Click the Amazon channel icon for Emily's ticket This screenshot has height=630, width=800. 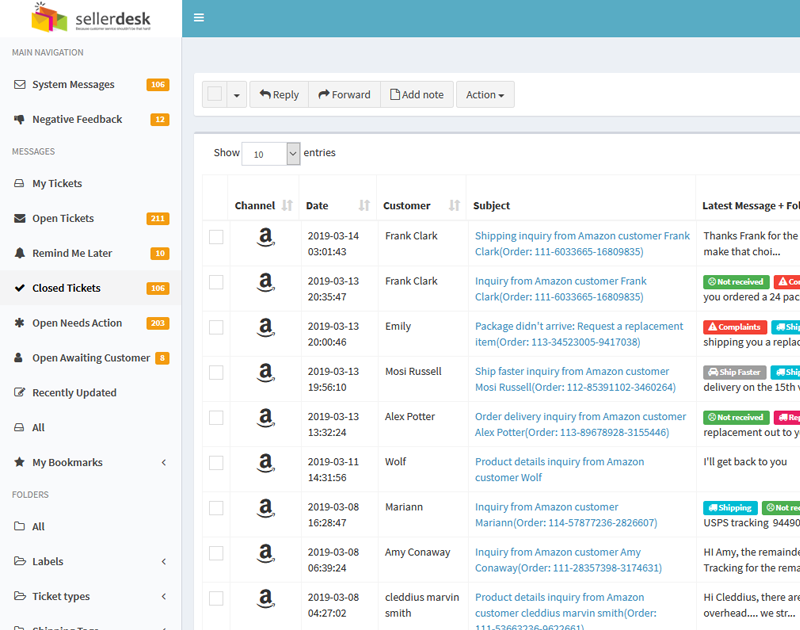(265, 327)
